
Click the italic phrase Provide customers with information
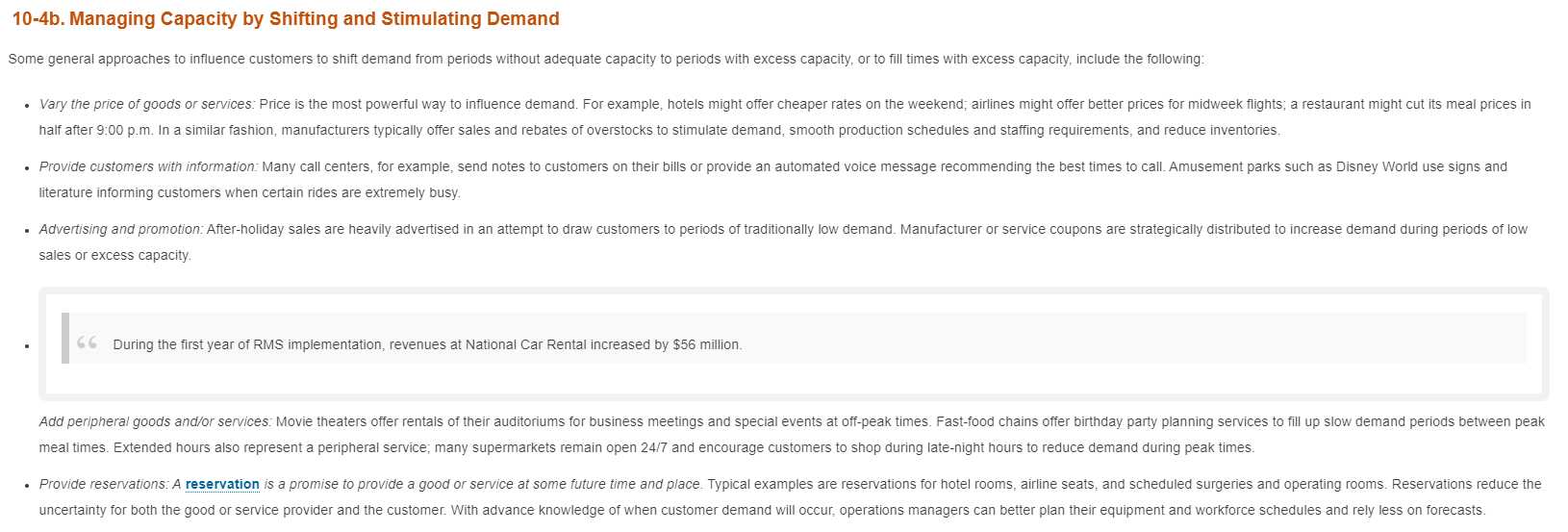click(149, 166)
